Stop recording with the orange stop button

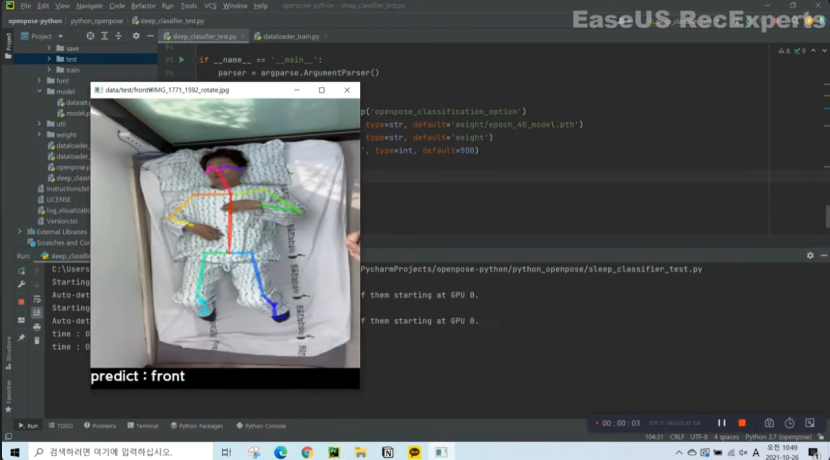click(742, 423)
